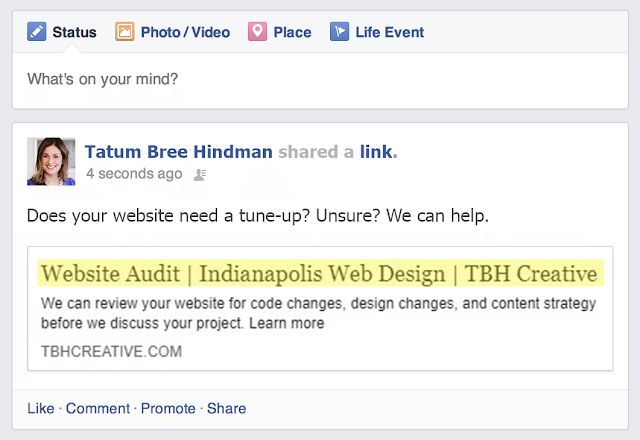Select the Life Event tab label
640x440 pixels.
click(389, 32)
